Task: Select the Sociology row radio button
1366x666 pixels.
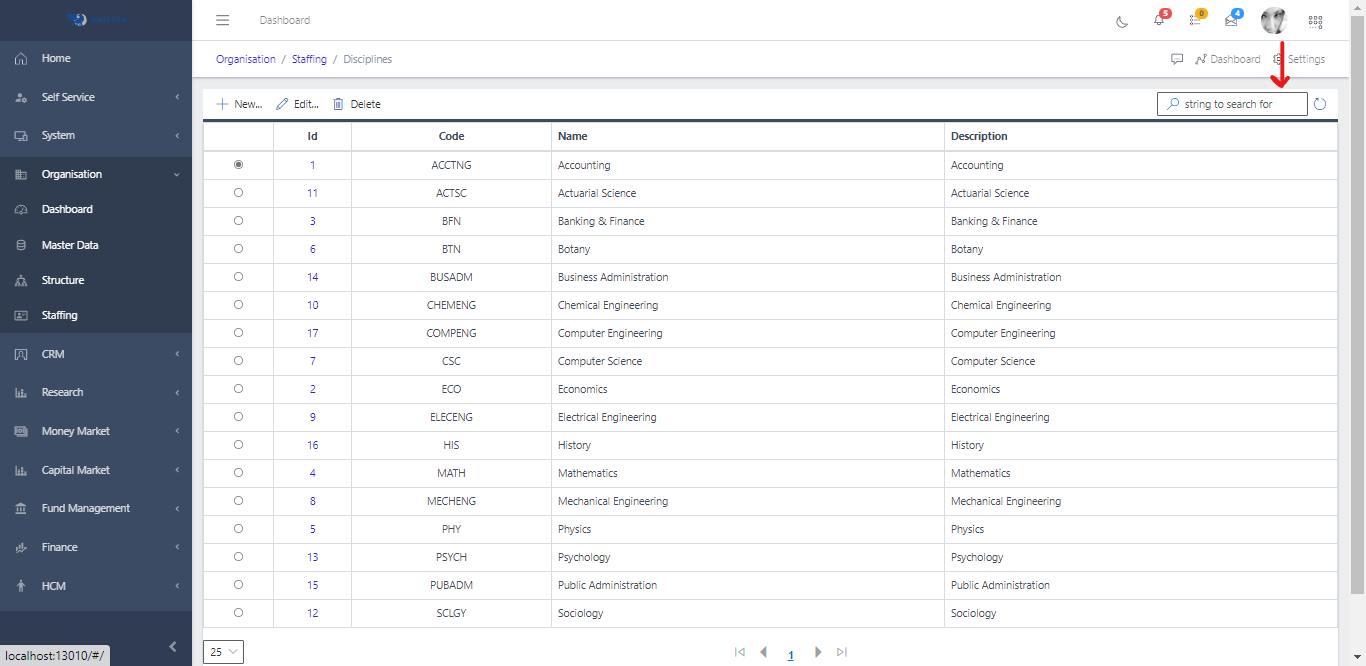Action: point(238,613)
